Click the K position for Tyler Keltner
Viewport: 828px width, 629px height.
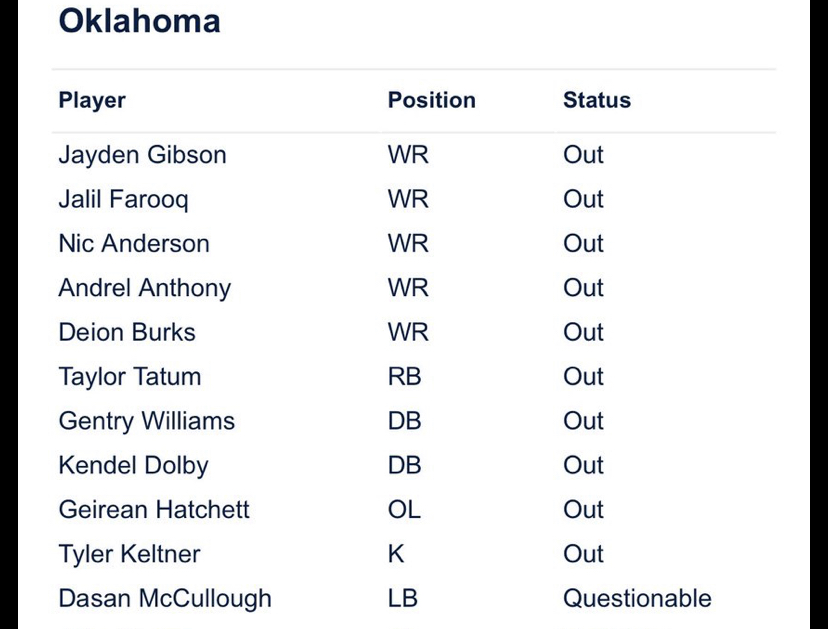coord(396,554)
